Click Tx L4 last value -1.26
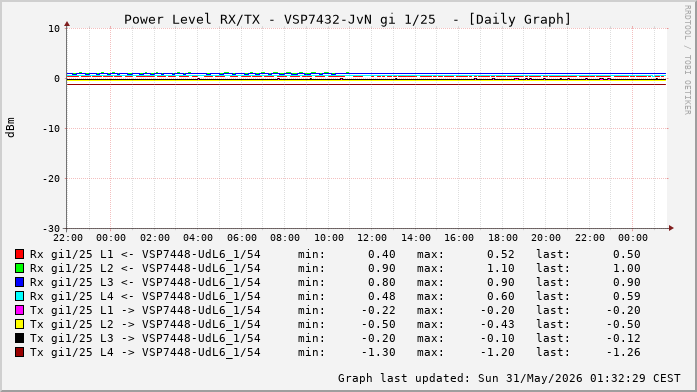 624,352
